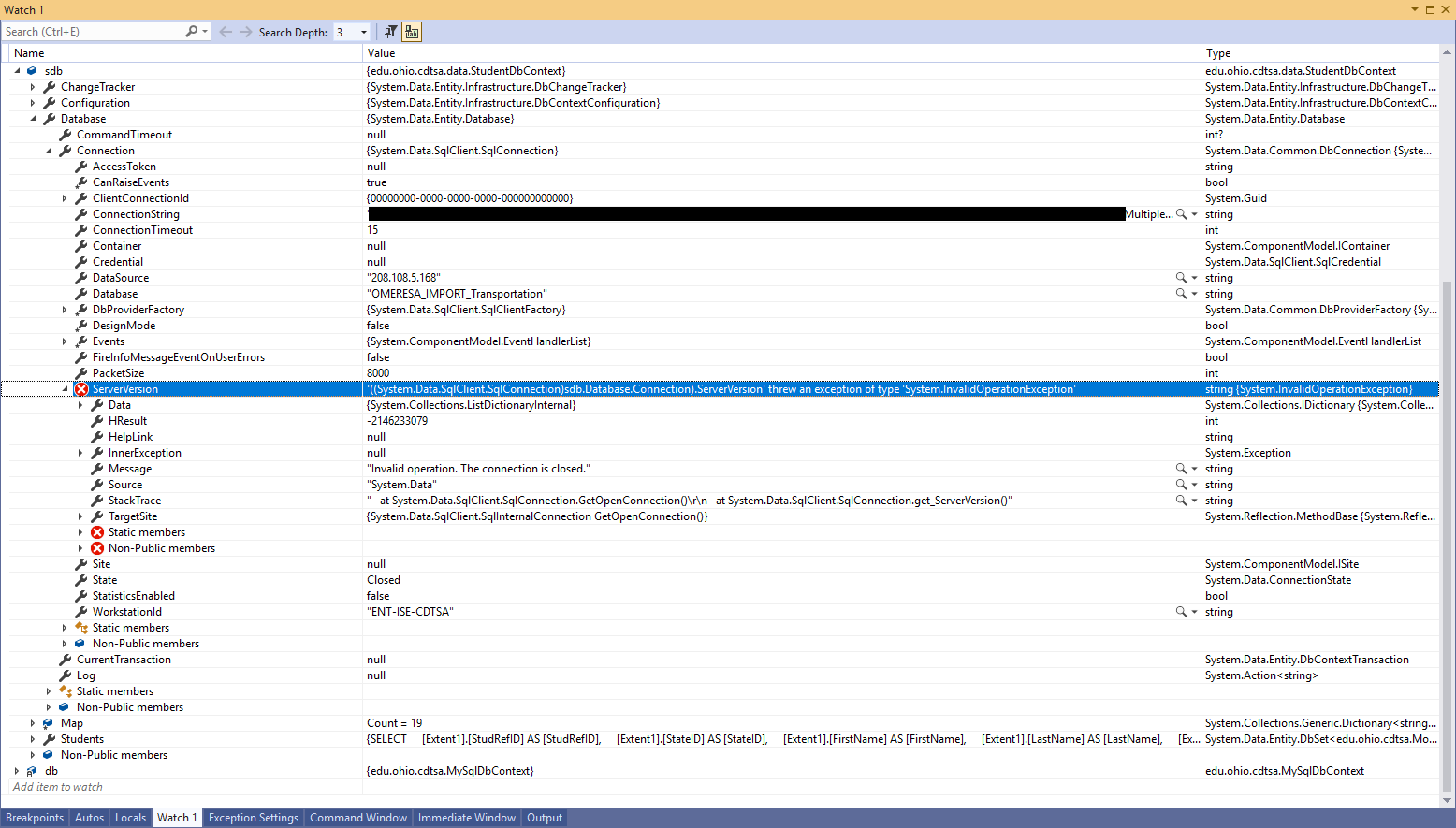The image size is (1456, 828).
Task: Switch to the Breakpoints tab
Action: tap(35, 818)
